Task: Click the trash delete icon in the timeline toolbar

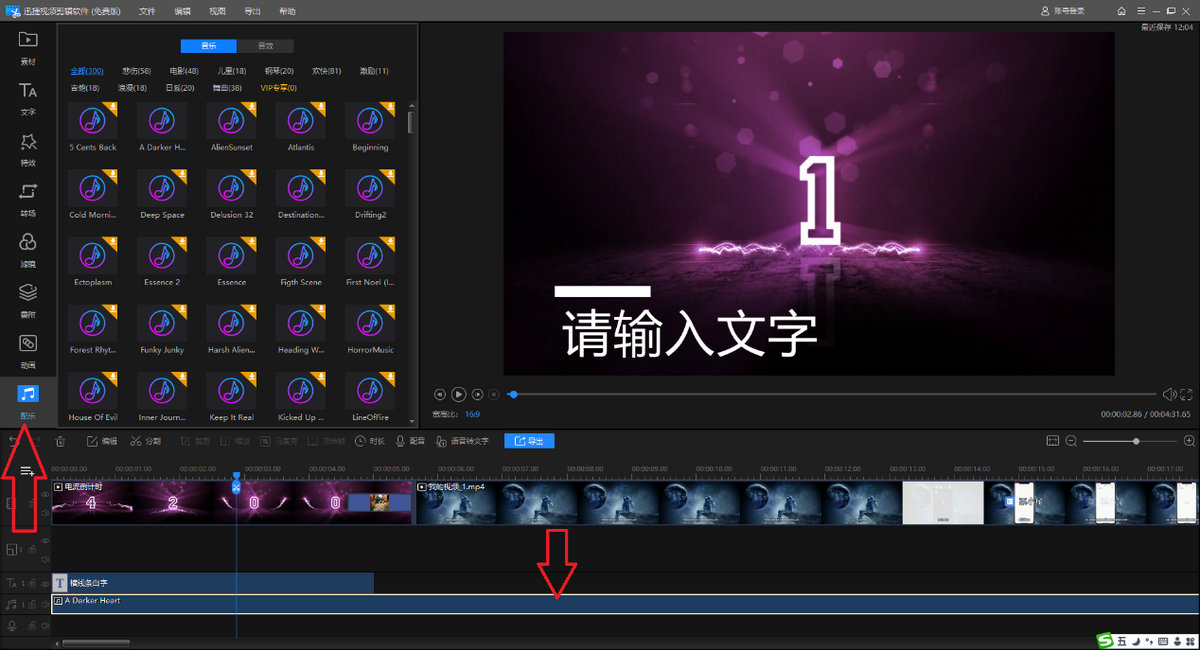Action: tap(60, 441)
